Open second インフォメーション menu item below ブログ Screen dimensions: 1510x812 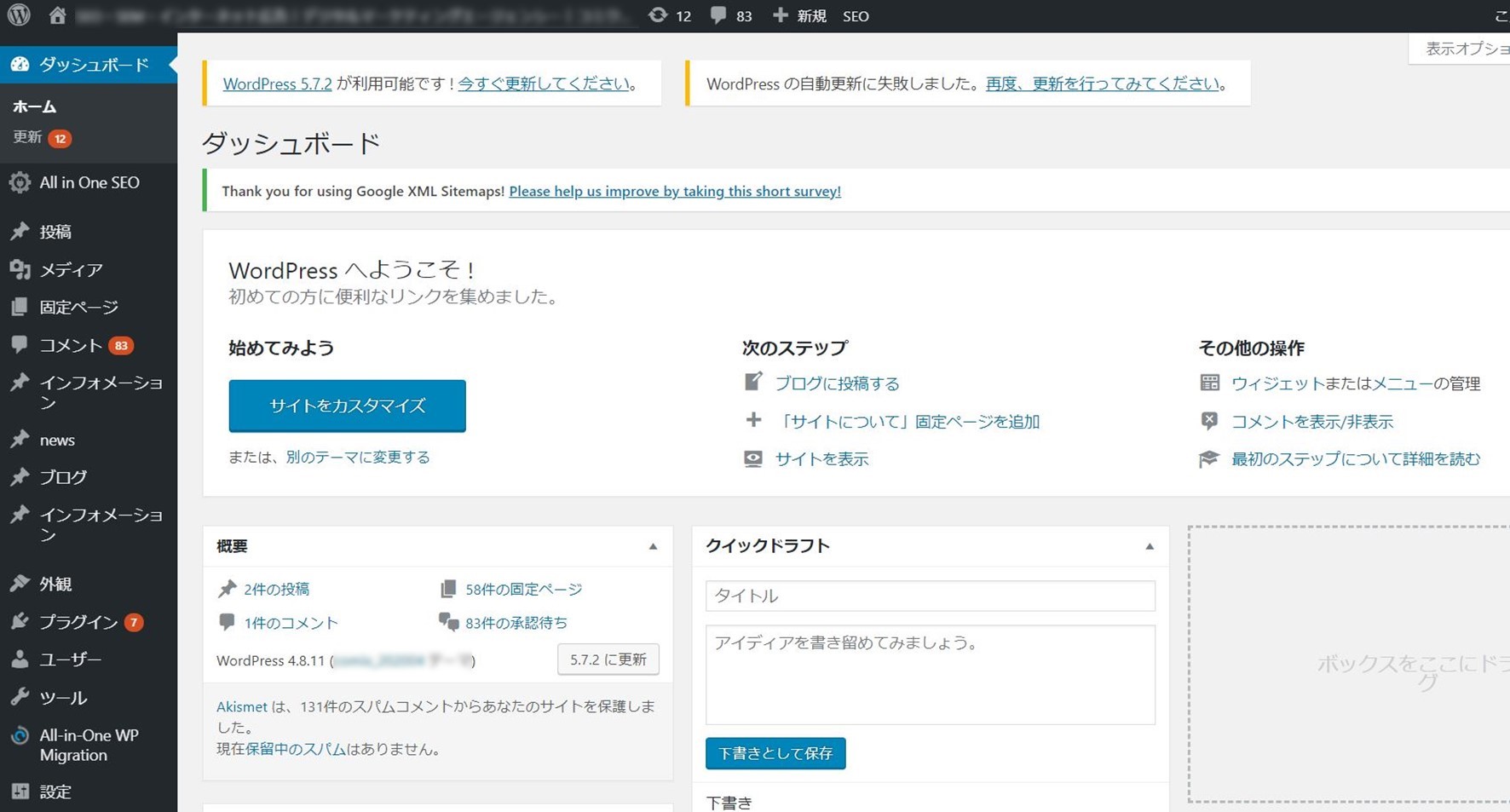101,524
